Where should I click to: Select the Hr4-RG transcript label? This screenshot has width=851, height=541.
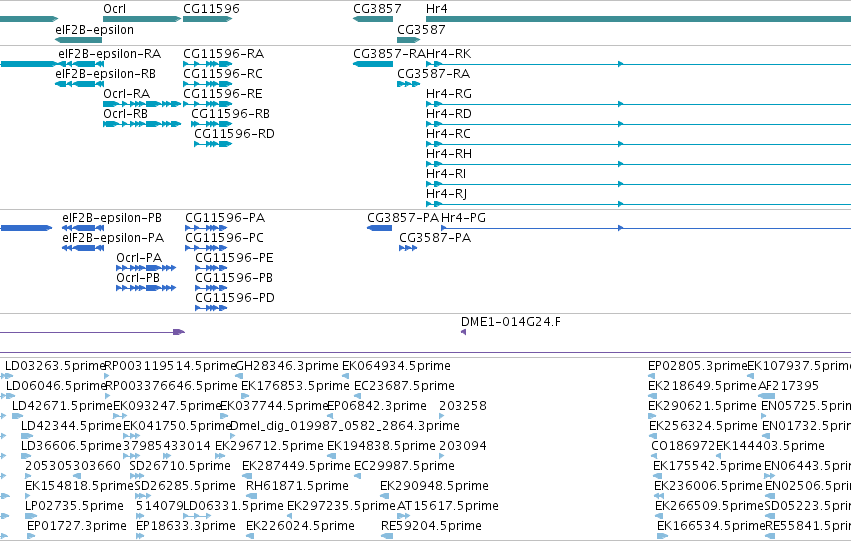449,94
